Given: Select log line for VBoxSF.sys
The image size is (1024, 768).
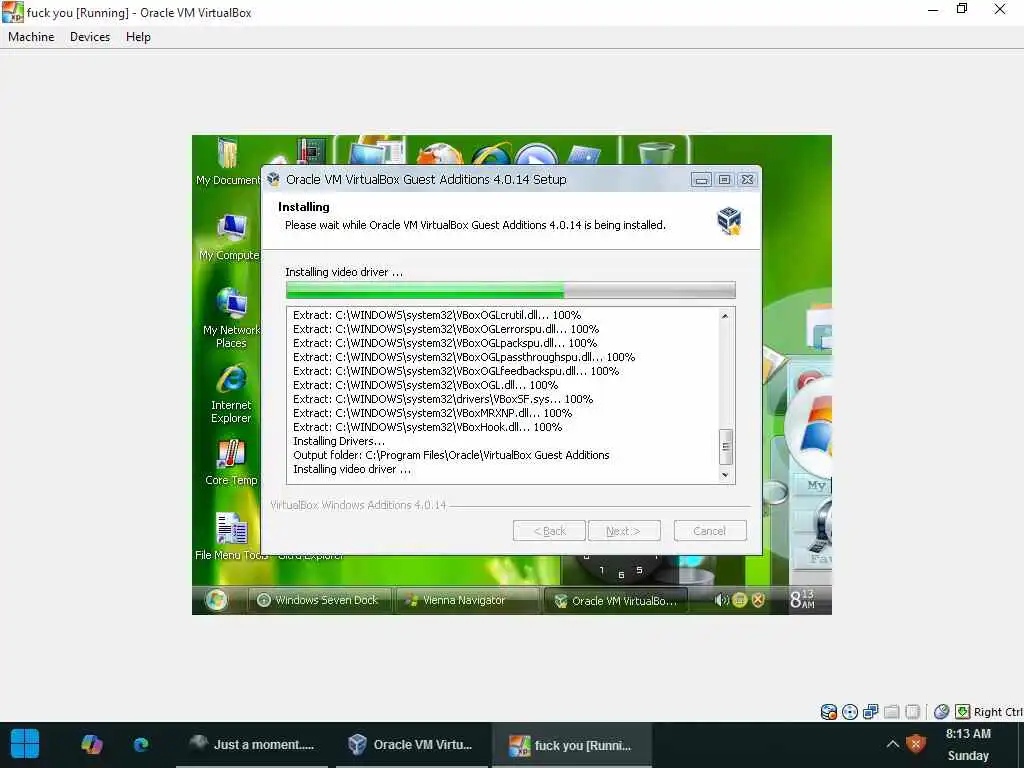Looking at the screenshot, I should pos(443,399).
